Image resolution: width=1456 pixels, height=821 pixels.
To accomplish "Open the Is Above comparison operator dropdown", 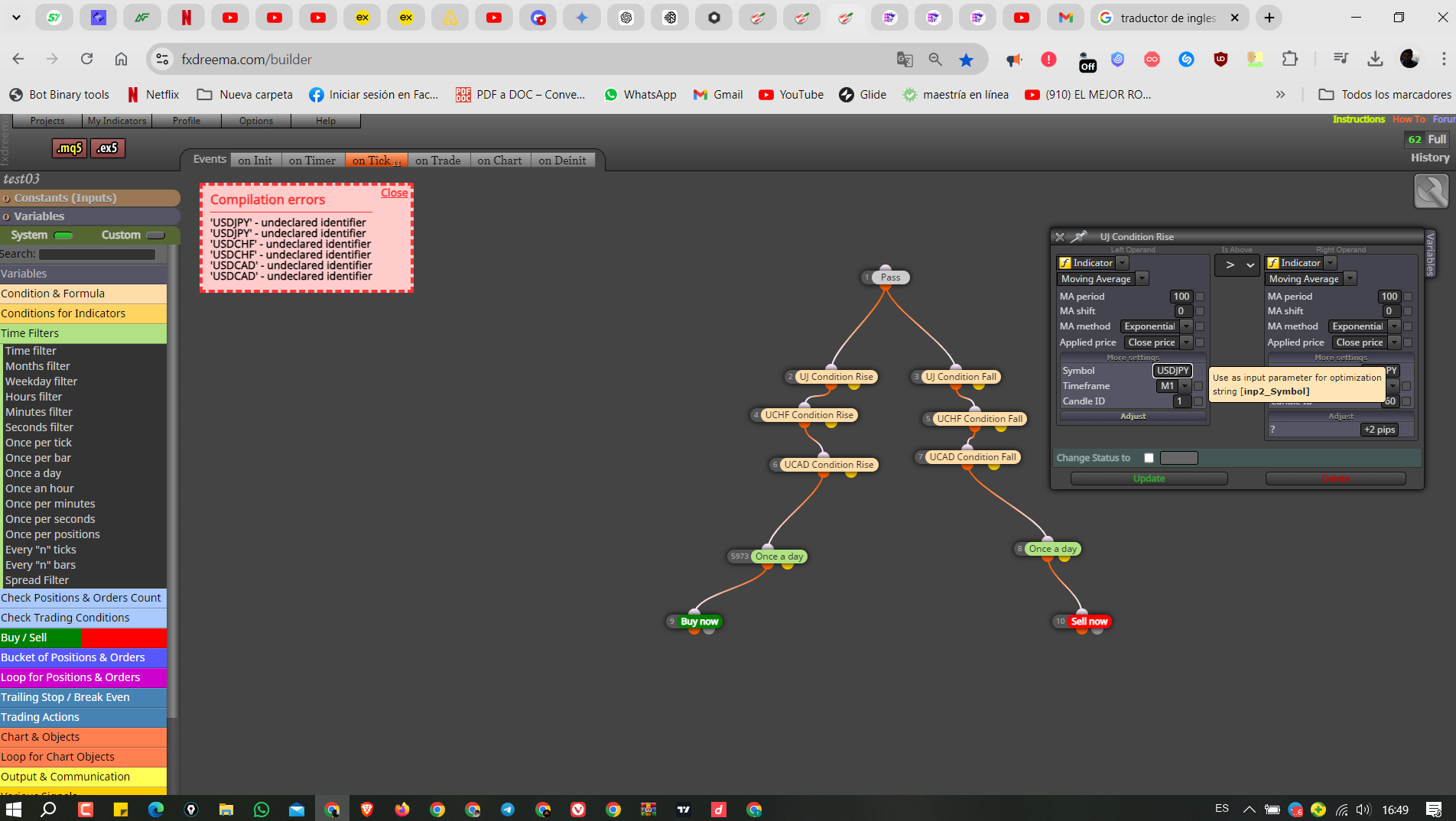I will coord(1237,265).
